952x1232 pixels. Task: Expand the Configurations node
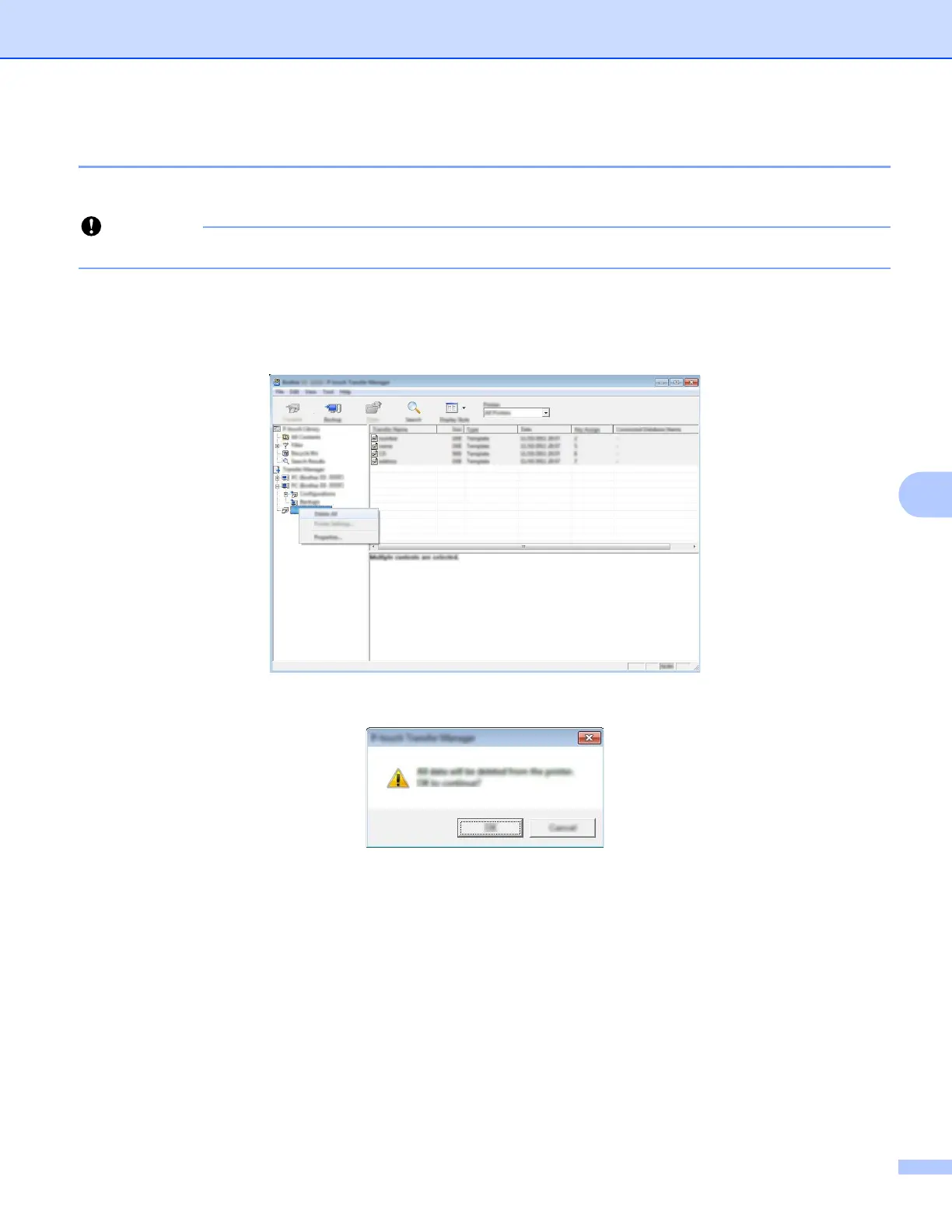click(x=285, y=494)
